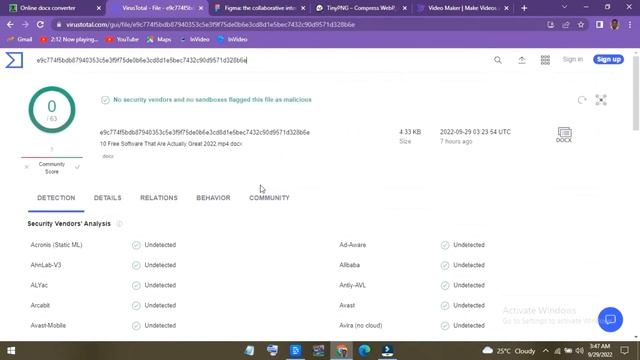The height and width of the screenshot is (360, 640).
Task: Click the browser address bar
Action: point(302,24)
